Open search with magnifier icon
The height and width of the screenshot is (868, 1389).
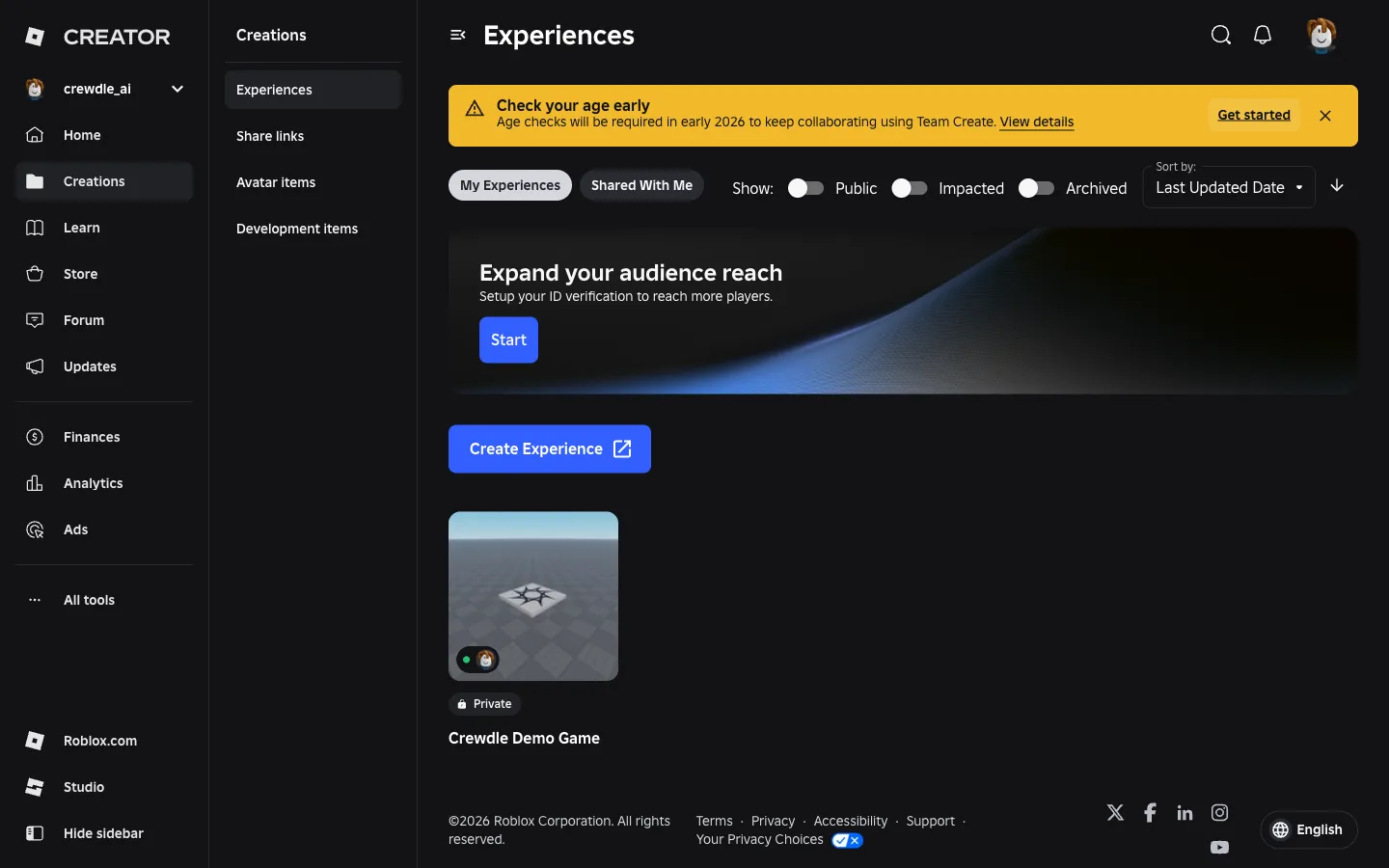click(1221, 35)
